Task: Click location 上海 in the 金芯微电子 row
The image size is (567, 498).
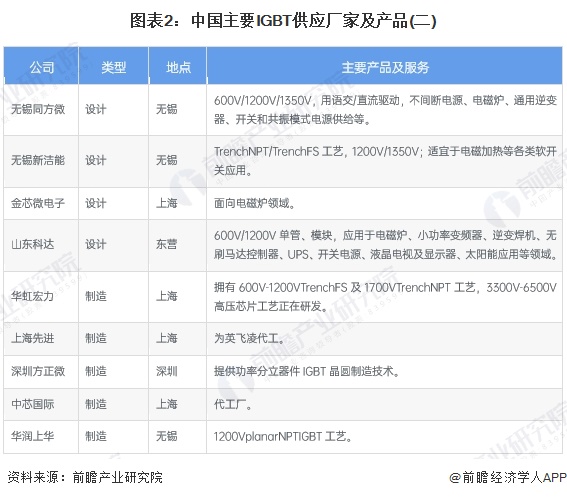Action: tap(167, 203)
